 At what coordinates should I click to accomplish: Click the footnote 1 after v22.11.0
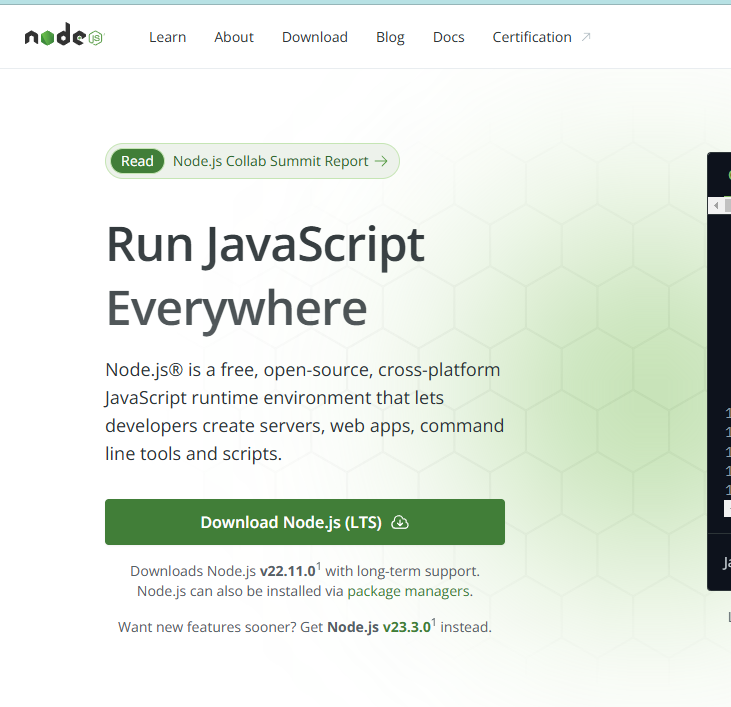coord(319,566)
